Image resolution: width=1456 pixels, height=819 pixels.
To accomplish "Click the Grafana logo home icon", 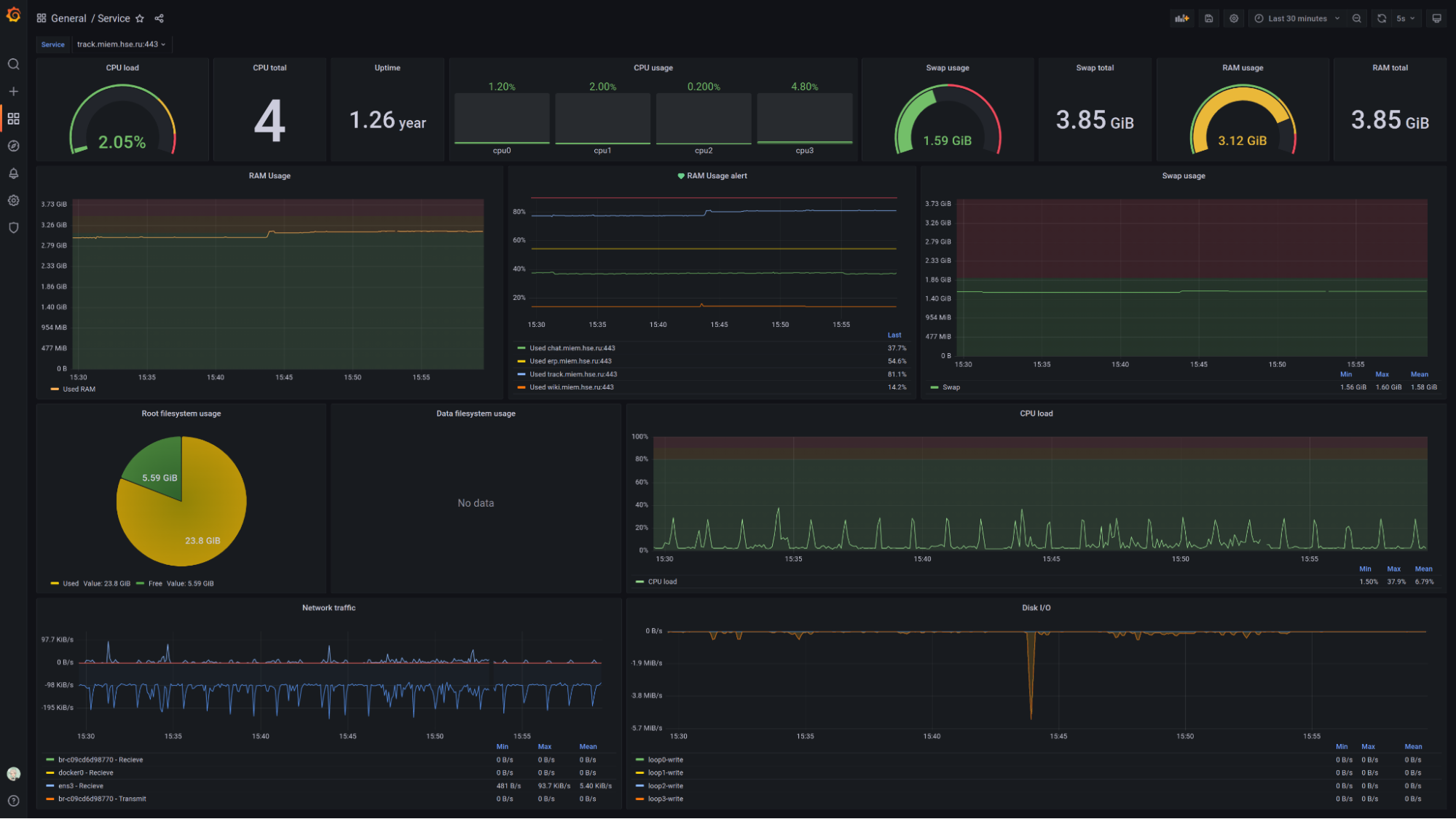I will [x=13, y=15].
